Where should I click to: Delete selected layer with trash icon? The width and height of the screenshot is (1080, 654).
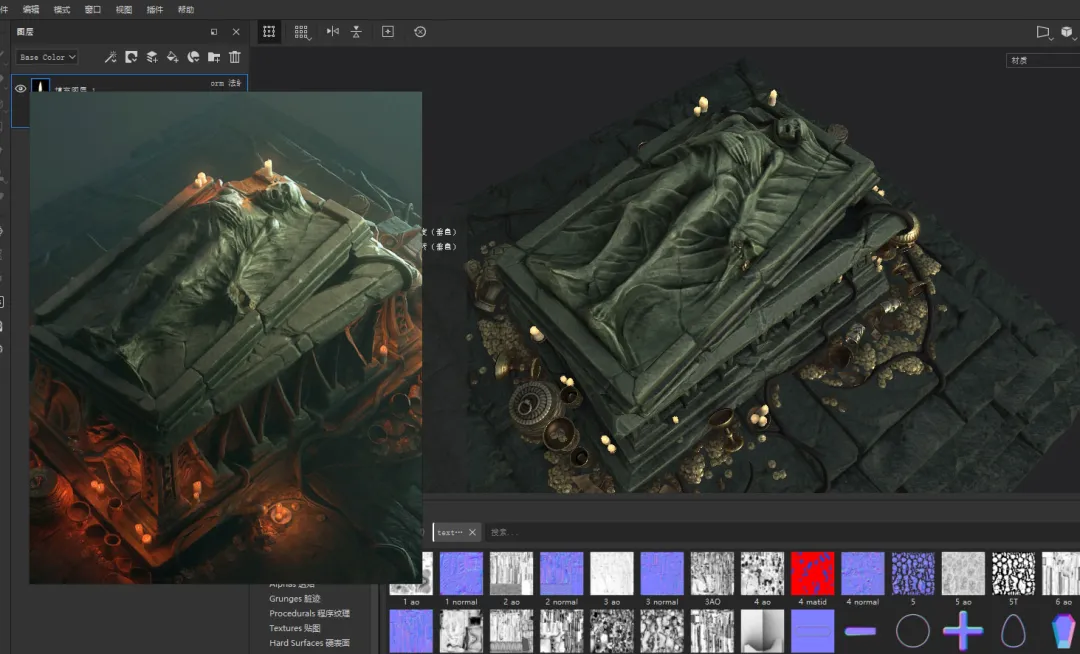click(235, 57)
